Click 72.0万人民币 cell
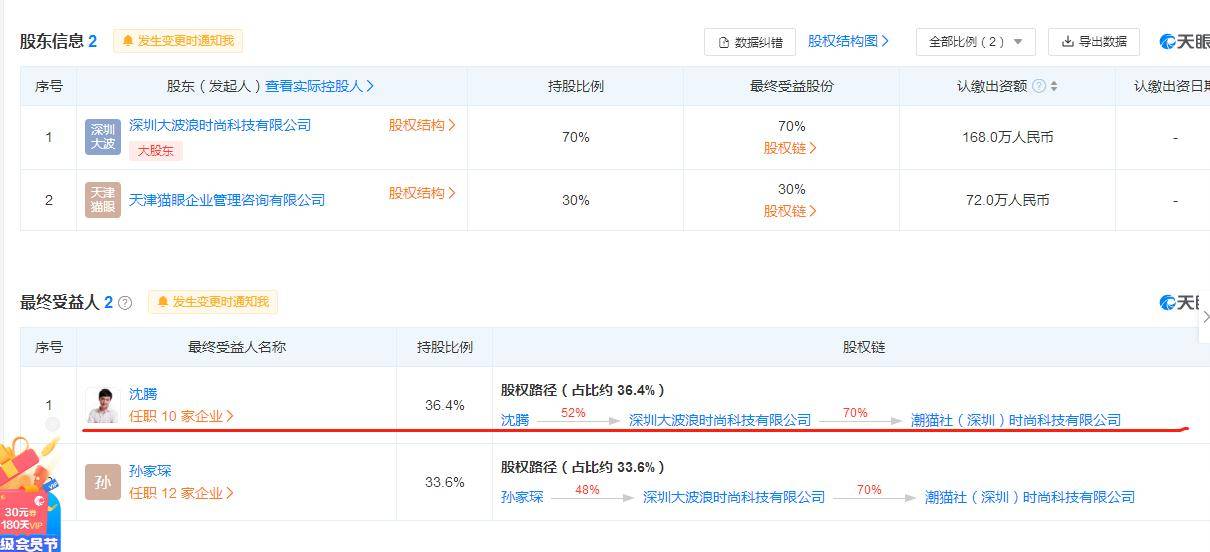Screen dimensions: 1210x552 [x=1007, y=200]
